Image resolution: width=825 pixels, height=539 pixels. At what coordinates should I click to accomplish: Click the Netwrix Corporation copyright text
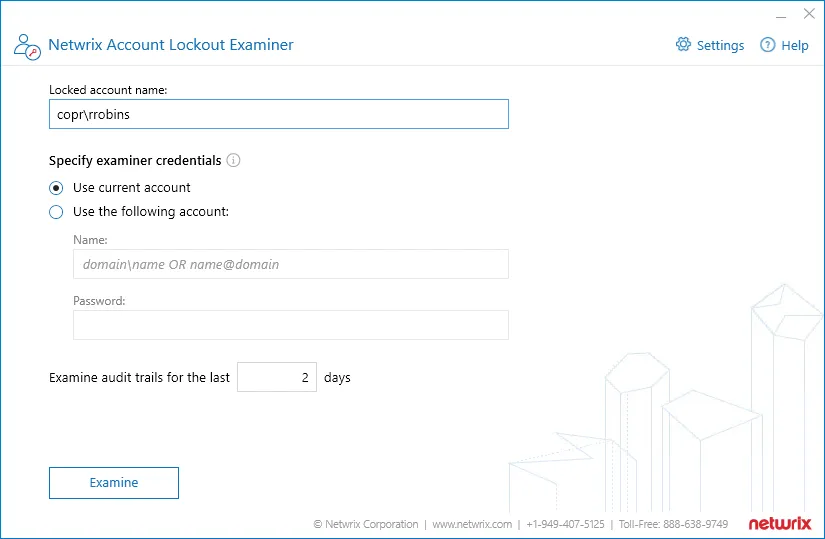pyautogui.click(x=366, y=524)
